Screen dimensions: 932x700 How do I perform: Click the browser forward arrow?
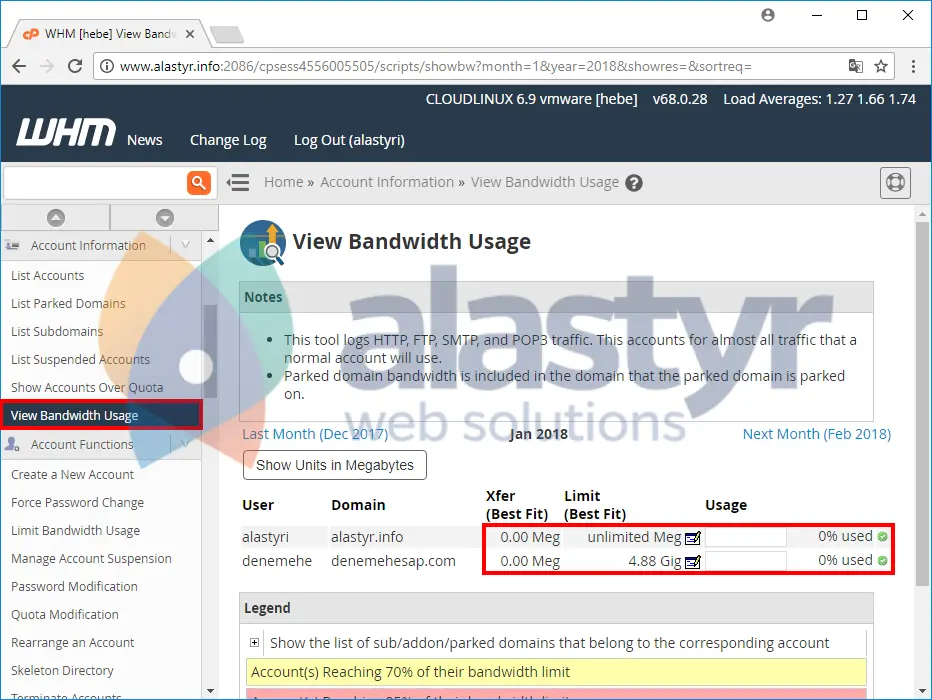pos(47,66)
